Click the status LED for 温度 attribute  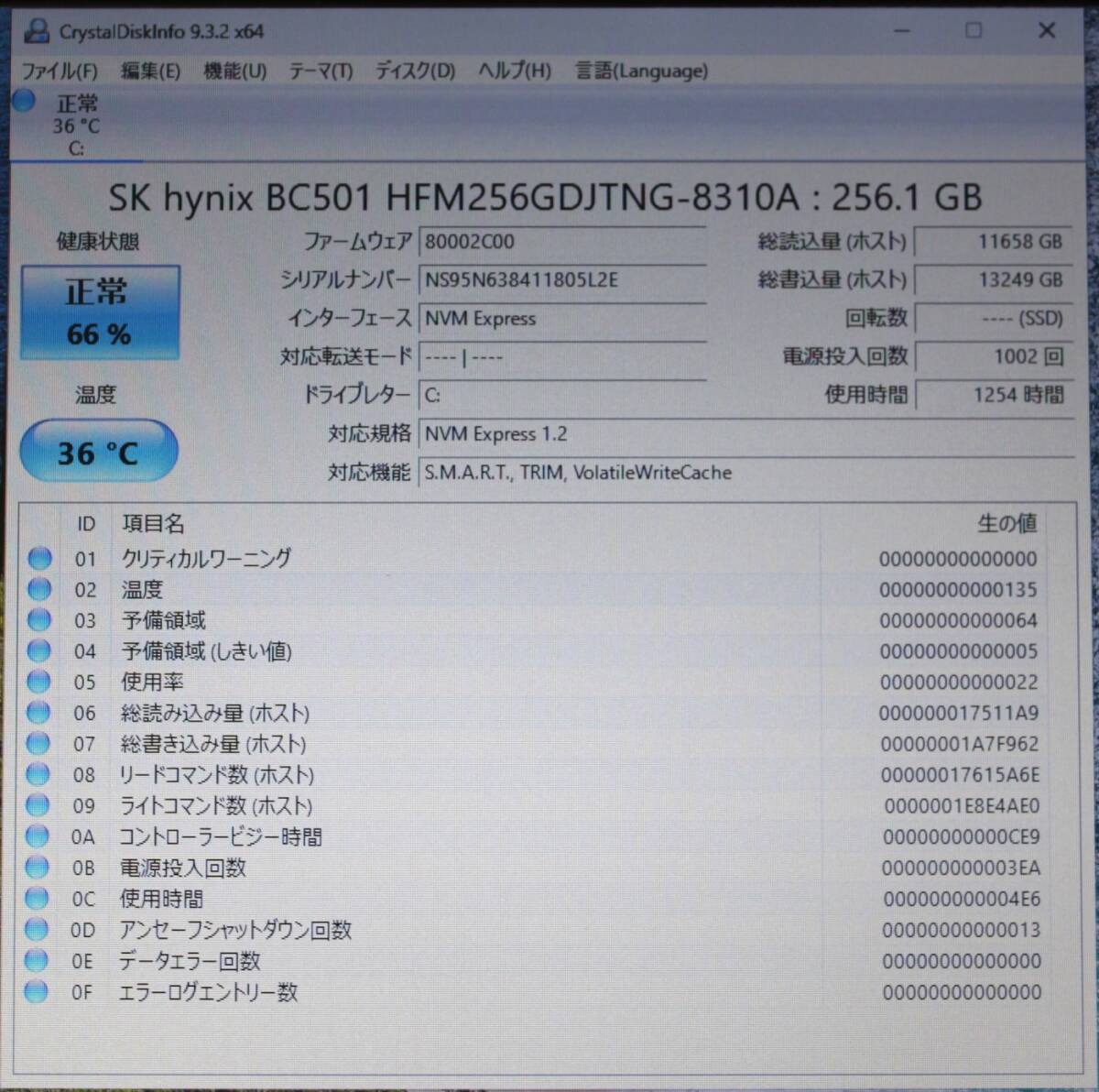38,589
